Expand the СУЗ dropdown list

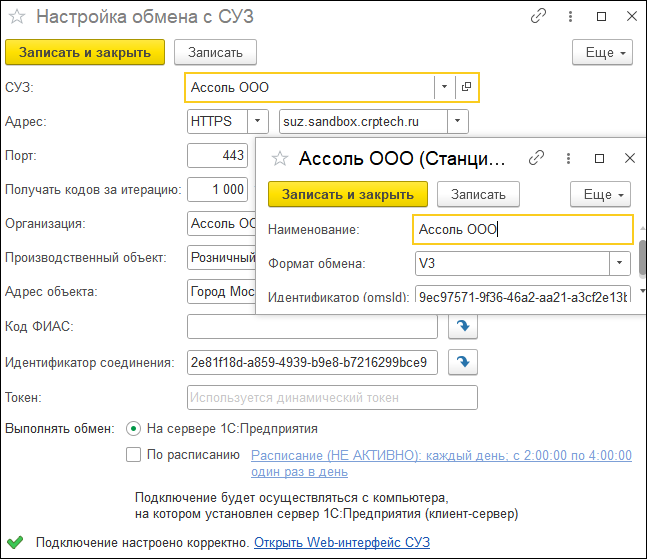[x=444, y=87]
